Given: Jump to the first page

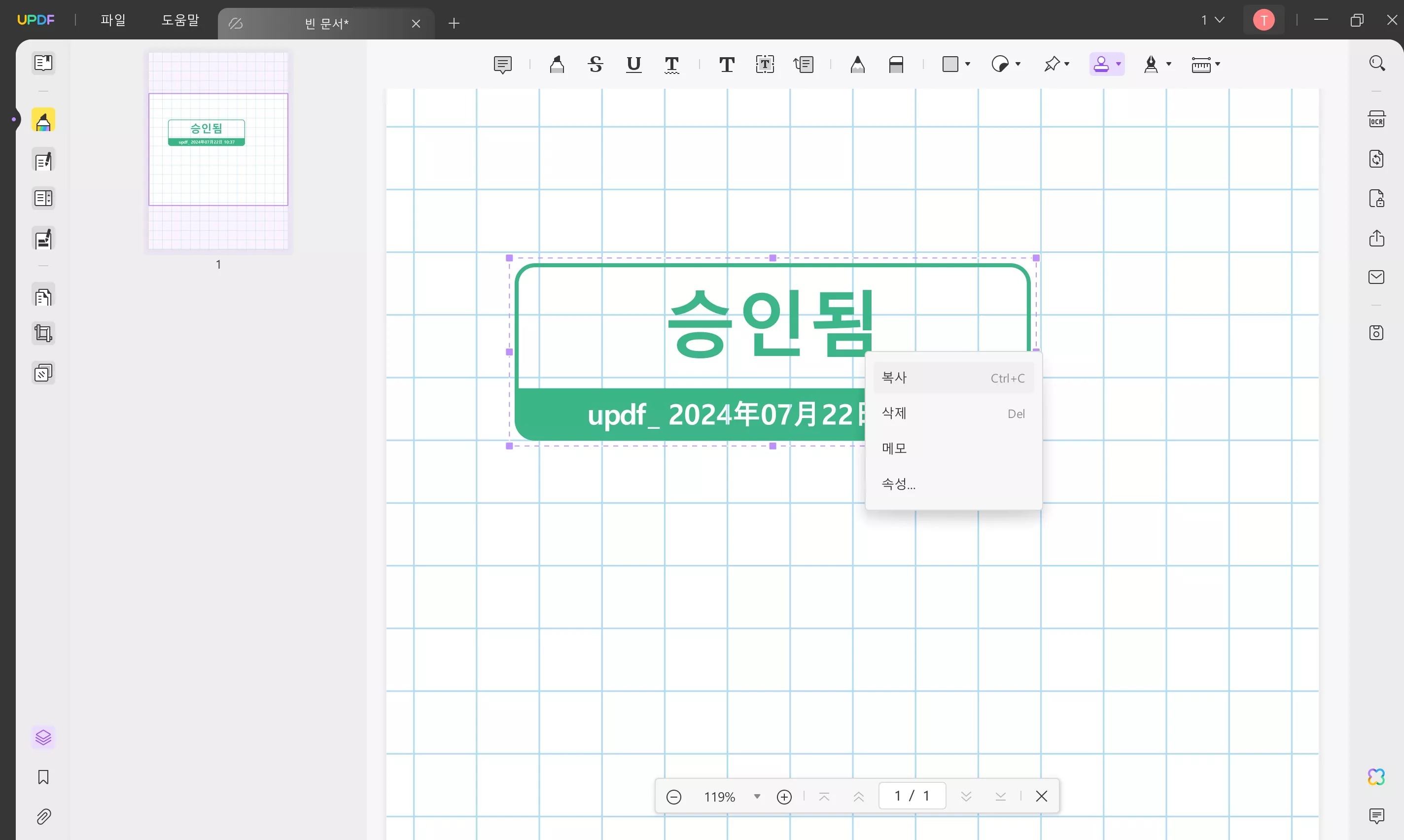Looking at the screenshot, I should coord(825,797).
